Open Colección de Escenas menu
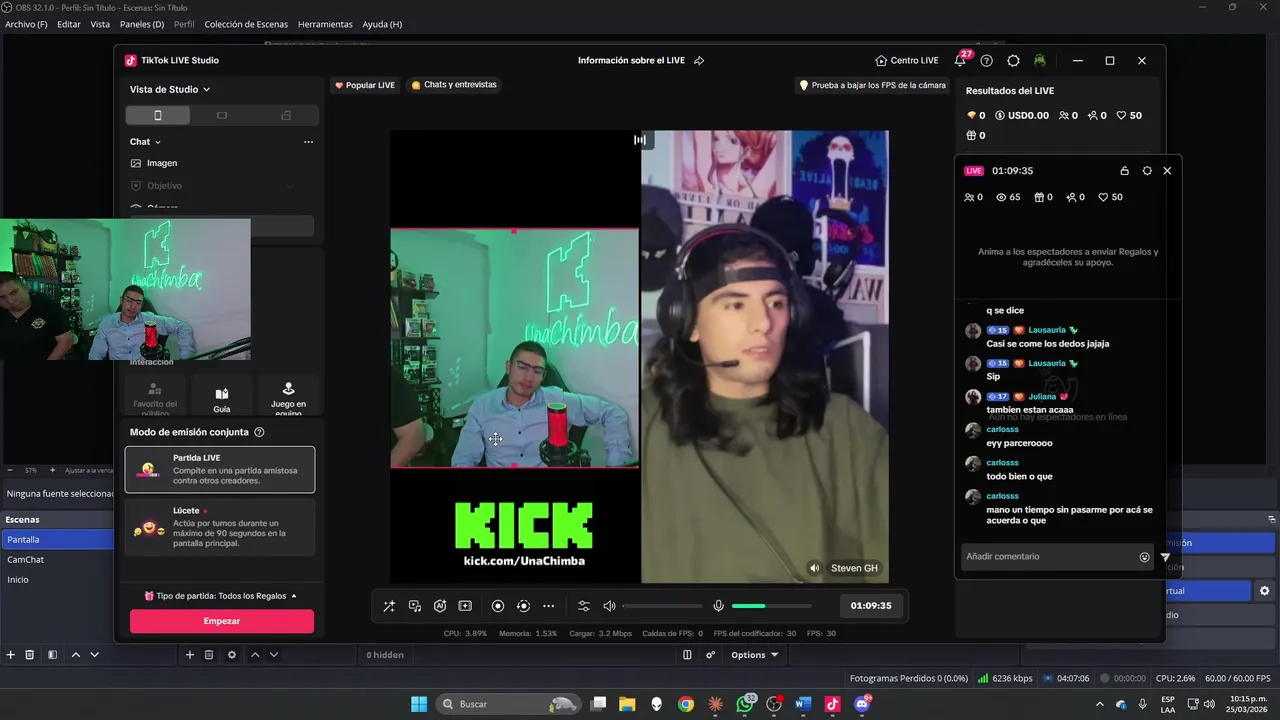The height and width of the screenshot is (720, 1280). tap(246, 24)
